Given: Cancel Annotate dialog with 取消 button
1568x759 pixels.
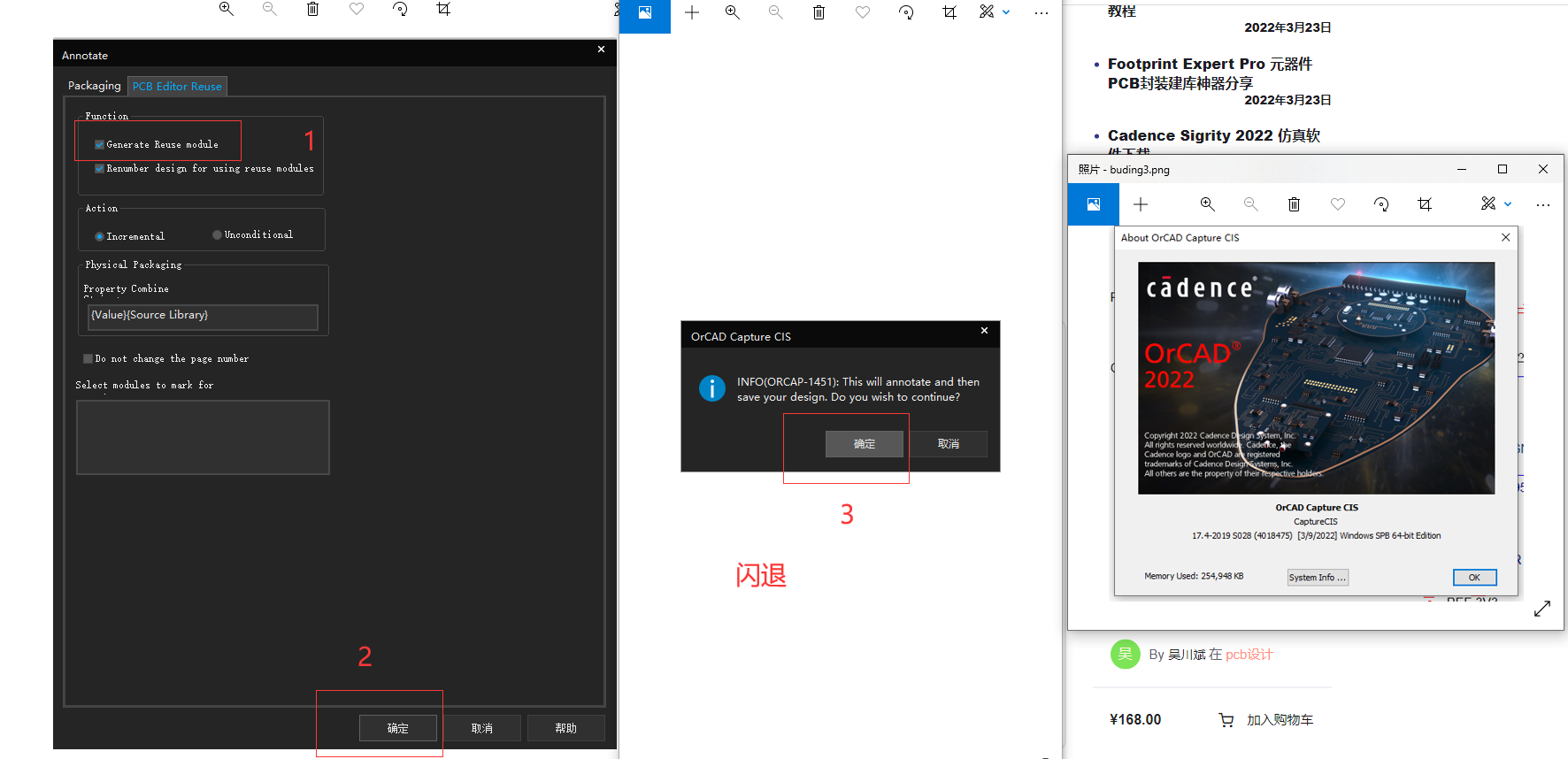Looking at the screenshot, I should (x=482, y=728).
